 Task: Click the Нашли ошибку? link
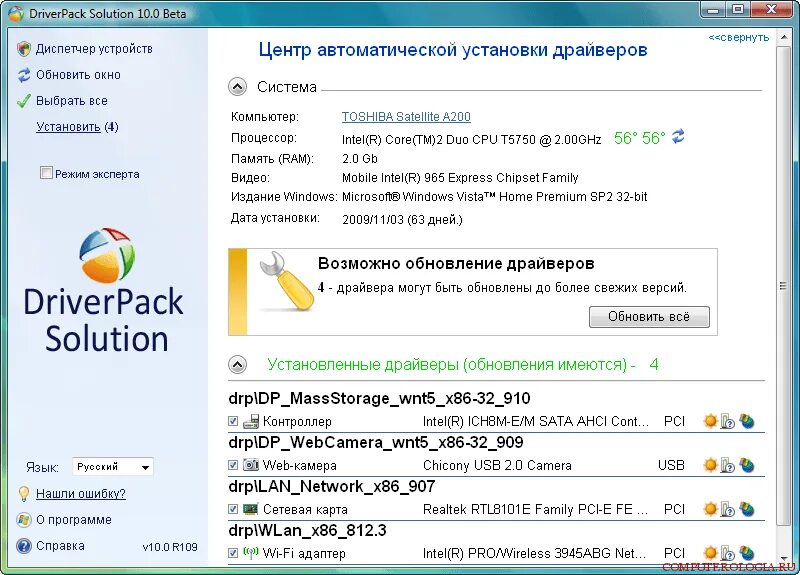81,494
